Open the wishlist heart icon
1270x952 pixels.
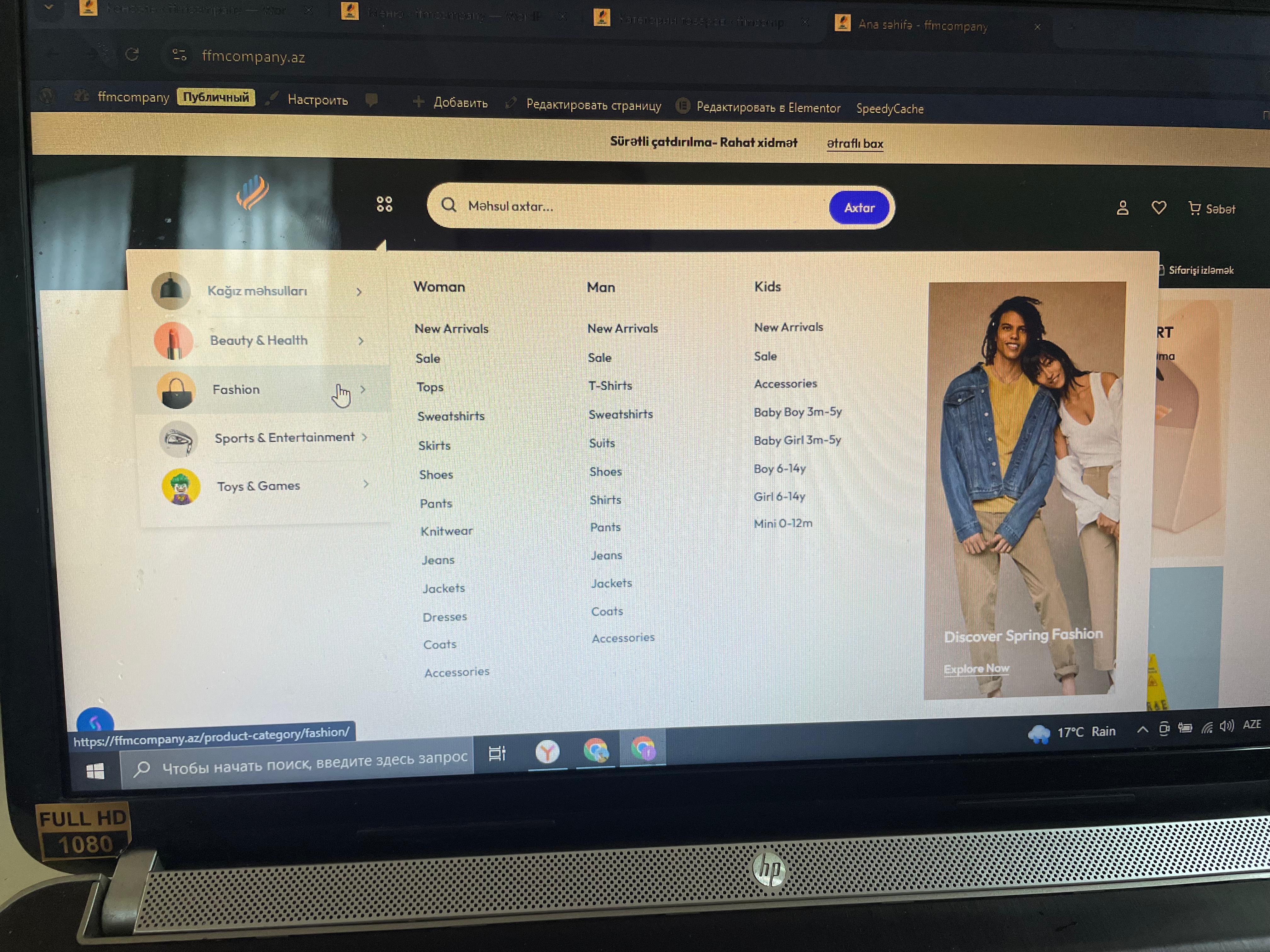(1158, 208)
